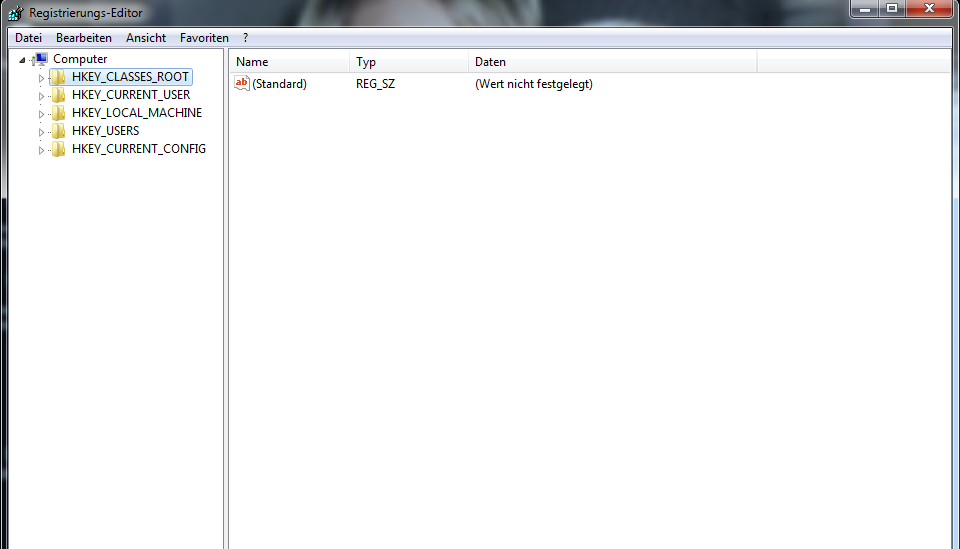Image resolution: width=960 pixels, height=549 pixels.
Task: Open the ? help menu
Action: [x=246, y=38]
